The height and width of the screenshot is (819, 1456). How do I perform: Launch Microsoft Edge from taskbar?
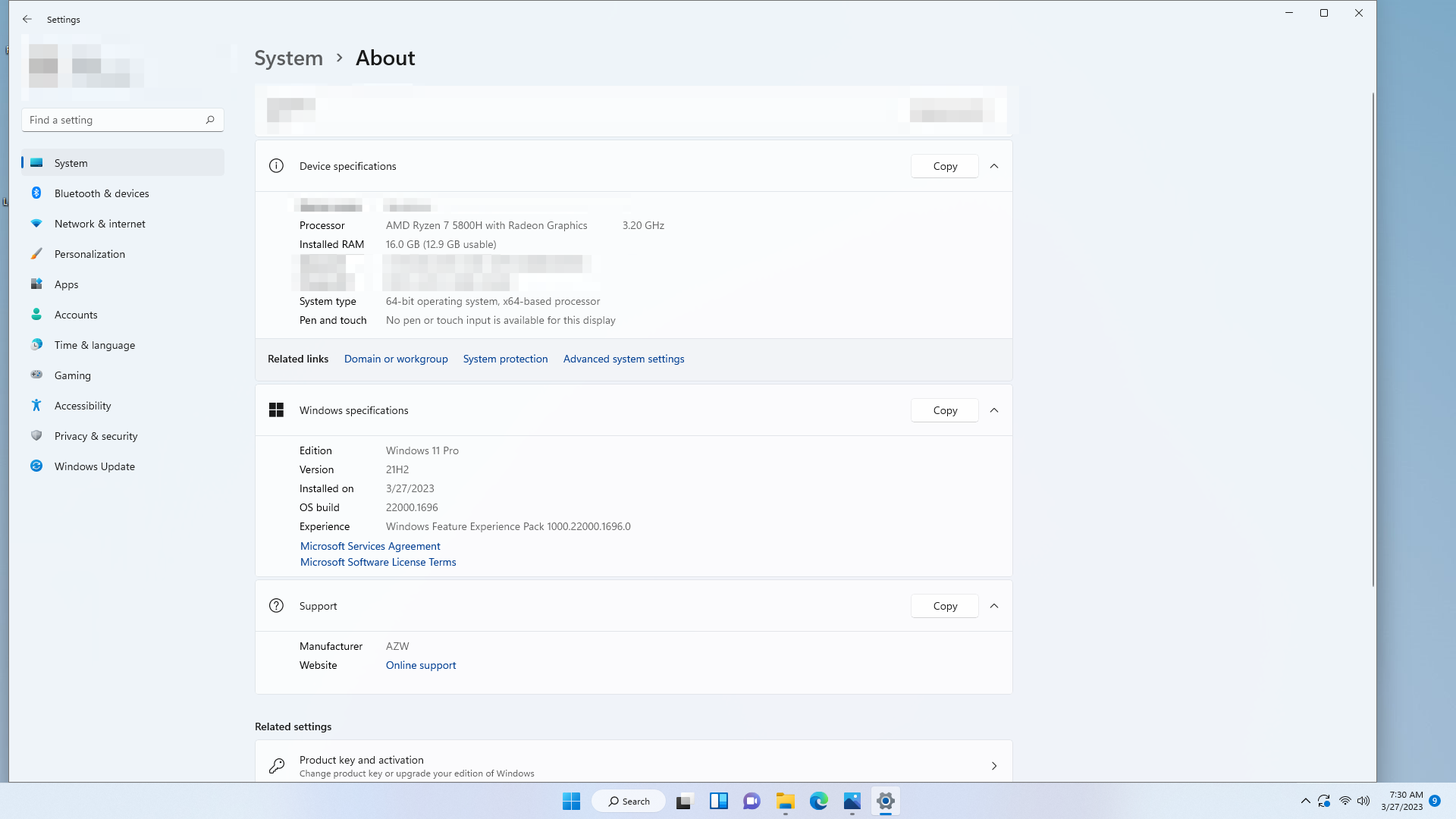click(819, 801)
